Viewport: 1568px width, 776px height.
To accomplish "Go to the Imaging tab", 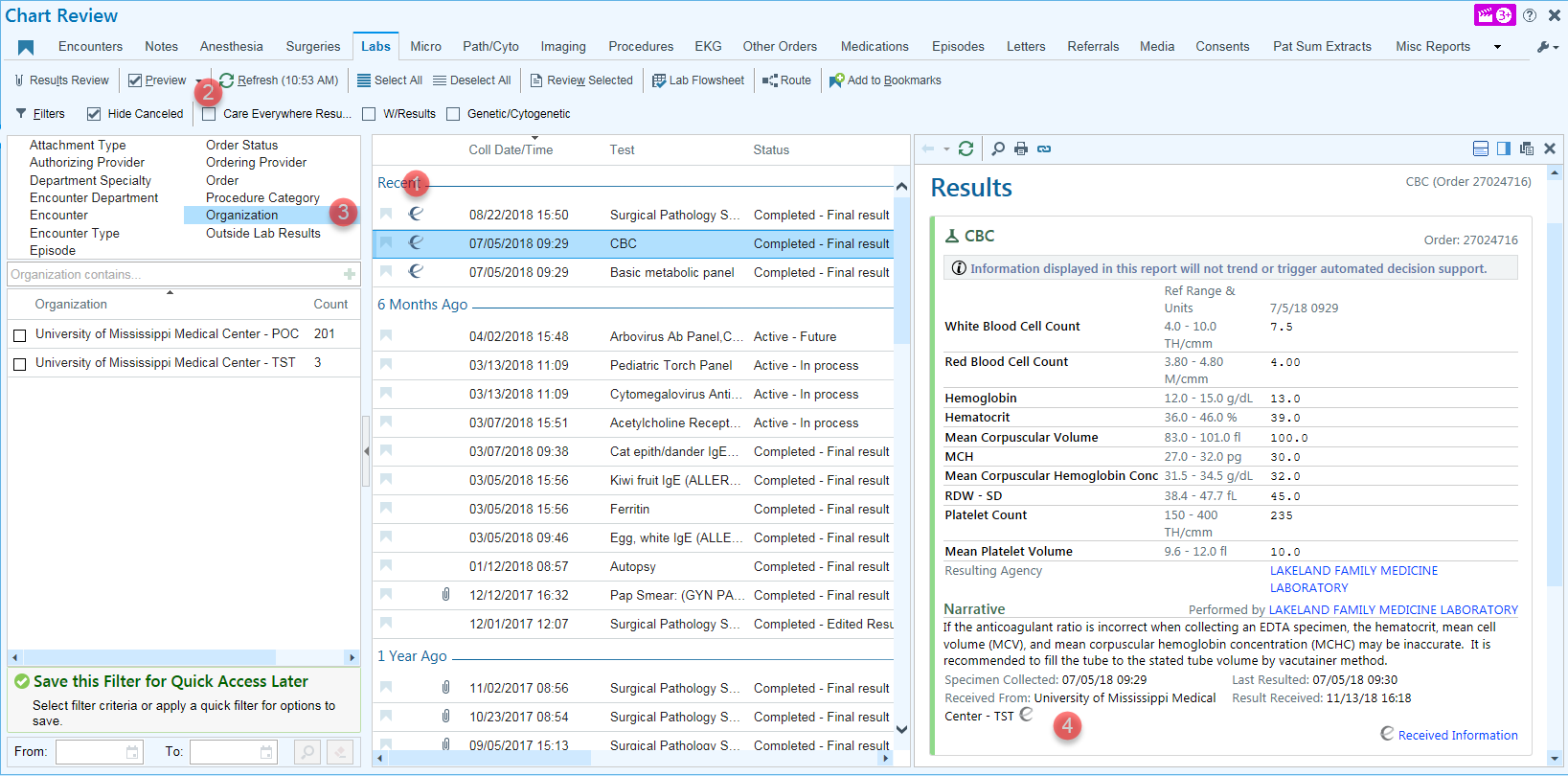I will pos(563,46).
